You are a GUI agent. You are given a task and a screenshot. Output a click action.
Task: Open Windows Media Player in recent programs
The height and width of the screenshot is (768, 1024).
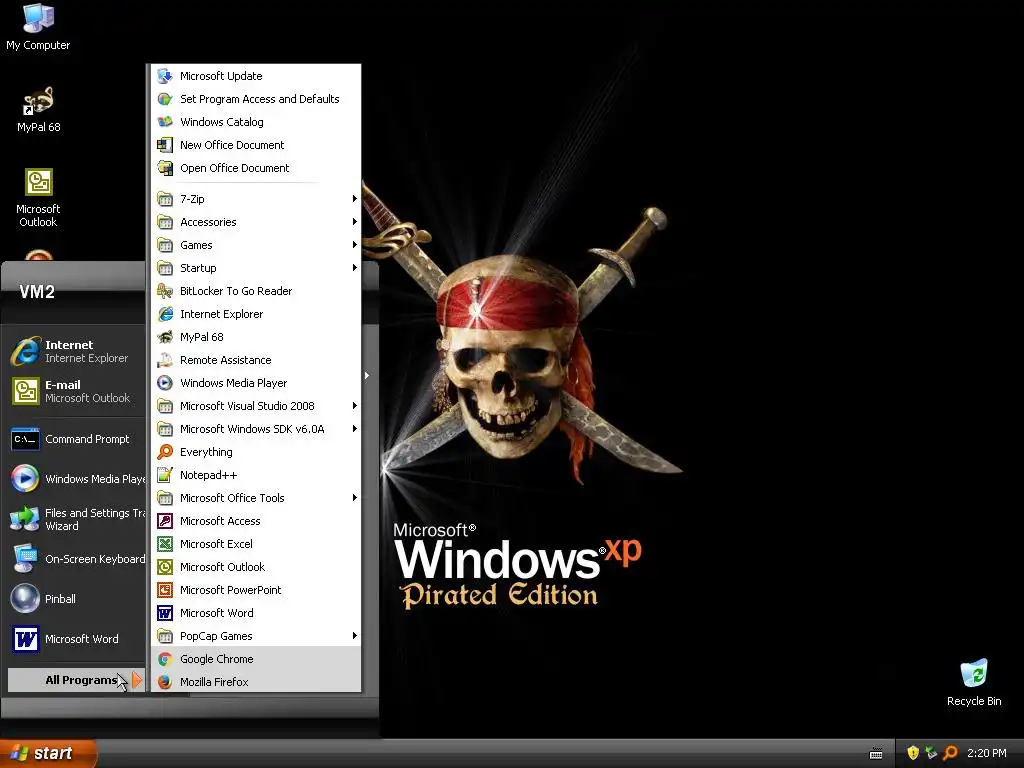(76, 479)
